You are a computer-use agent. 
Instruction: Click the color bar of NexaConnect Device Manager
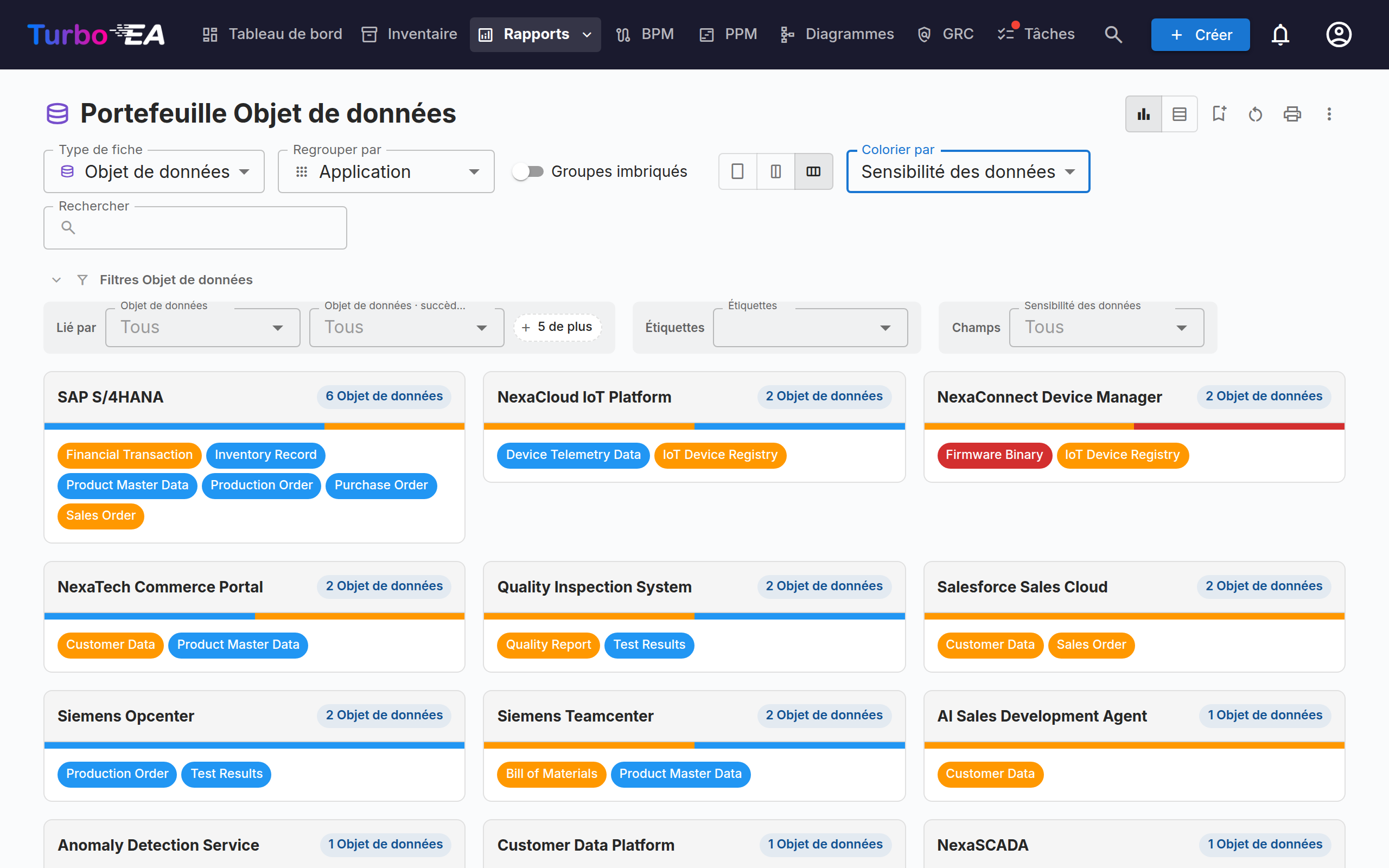[1134, 426]
